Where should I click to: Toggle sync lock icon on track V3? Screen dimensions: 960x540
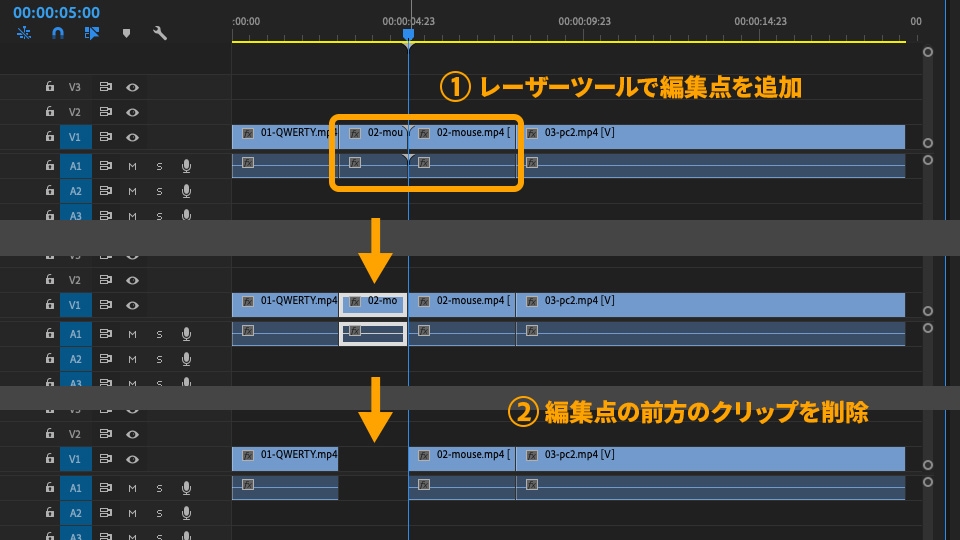(105, 87)
